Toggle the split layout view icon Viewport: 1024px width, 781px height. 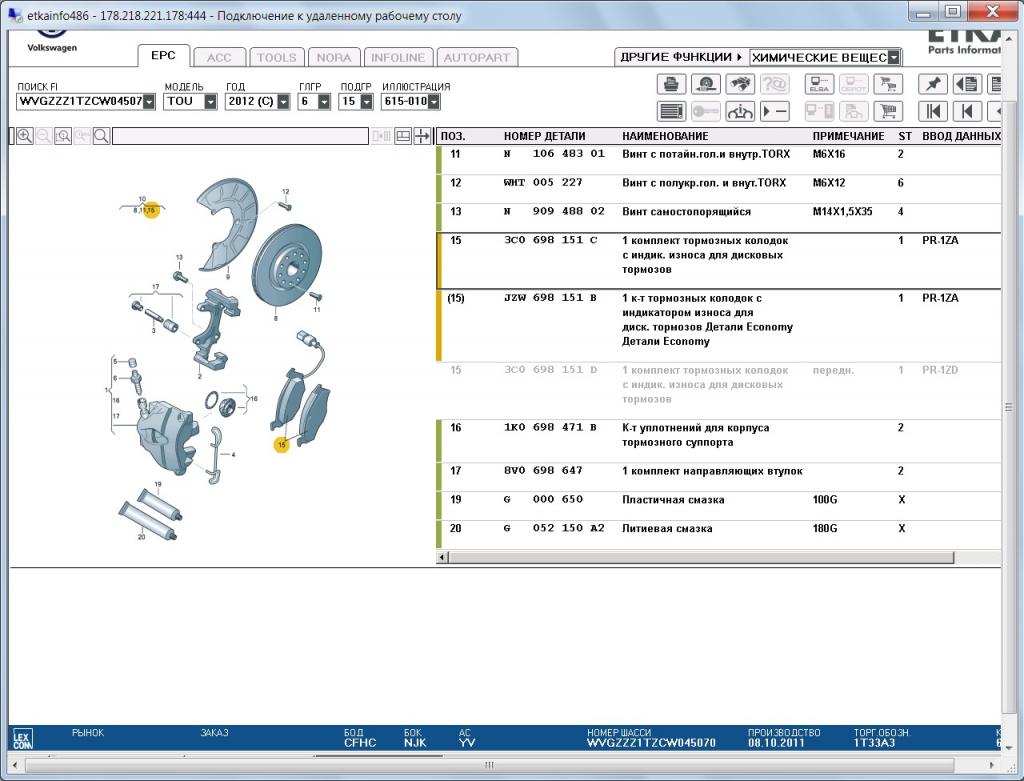pos(403,136)
